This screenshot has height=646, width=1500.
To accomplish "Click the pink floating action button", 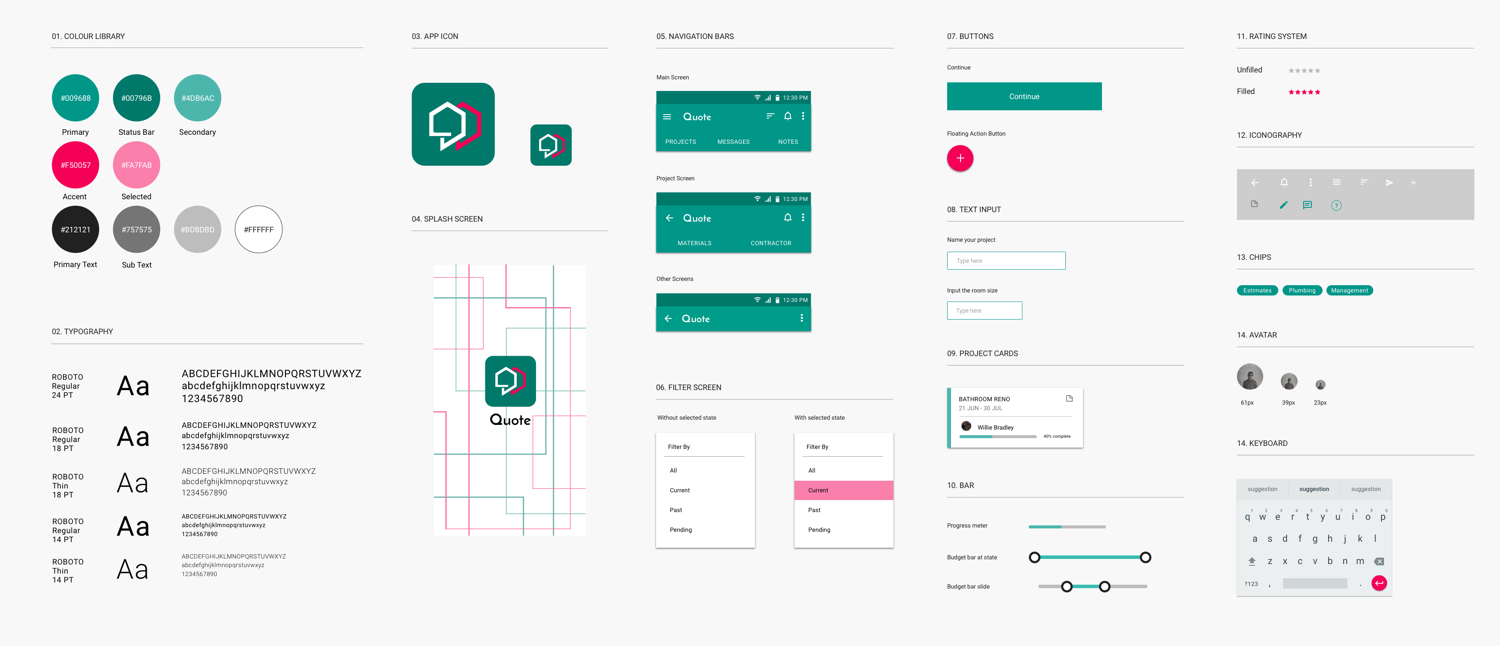I will (959, 158).
